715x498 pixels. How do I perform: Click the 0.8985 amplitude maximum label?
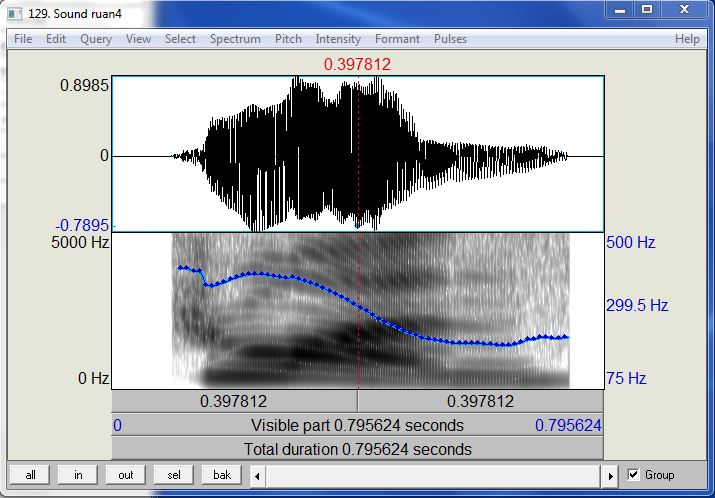pyautogui.click(x=85, y=85)
